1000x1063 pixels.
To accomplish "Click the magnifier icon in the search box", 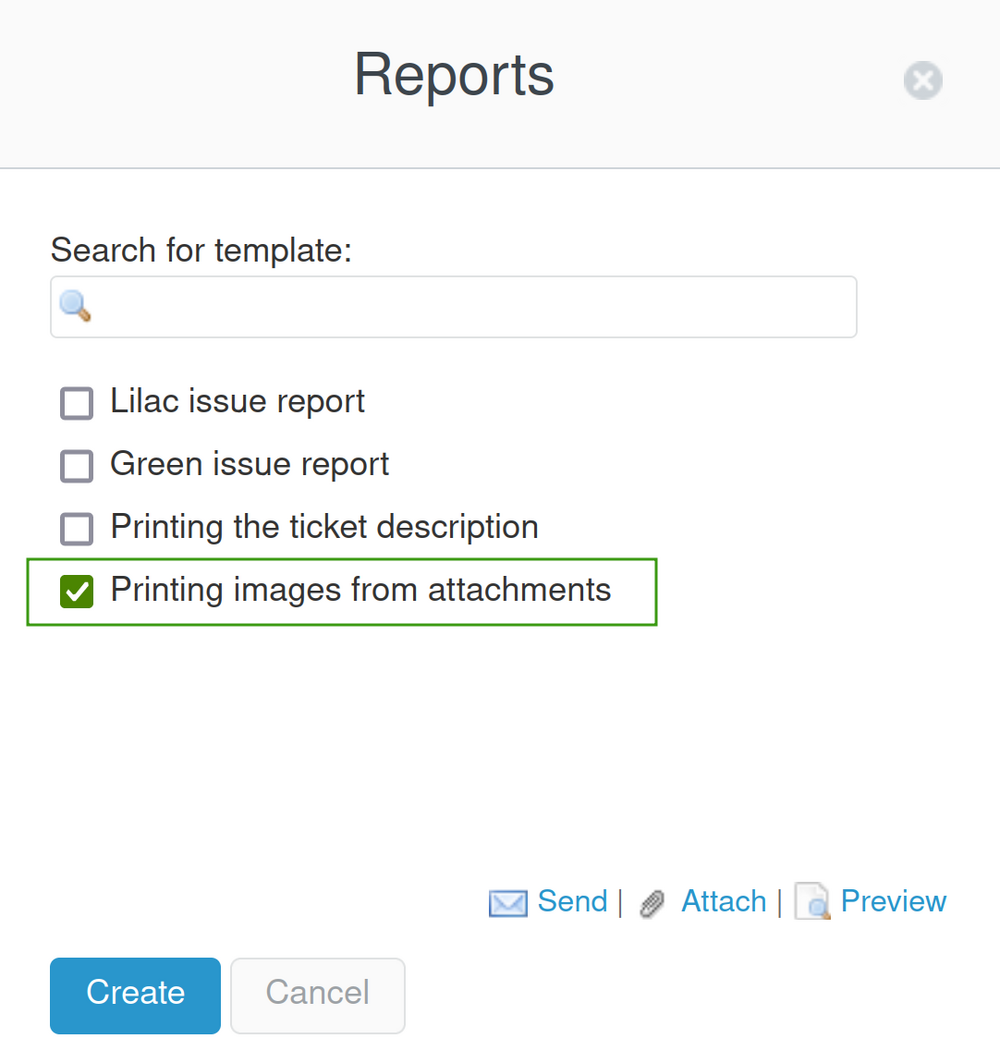I will tap(76, 306).
